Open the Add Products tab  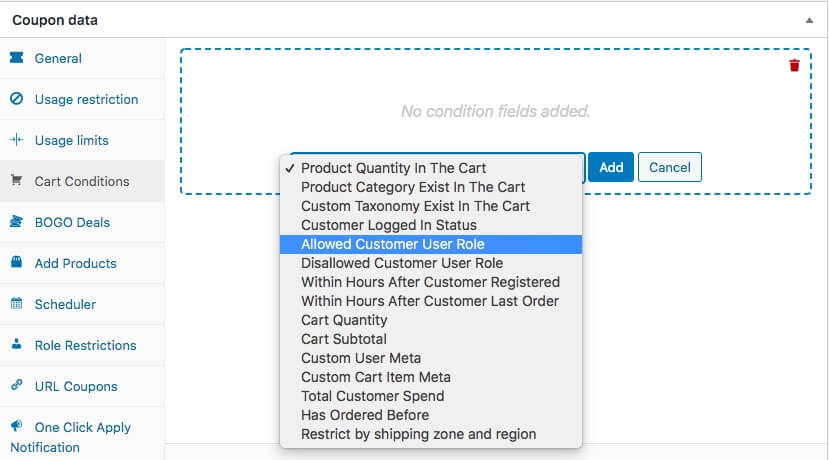coord(82,263)
